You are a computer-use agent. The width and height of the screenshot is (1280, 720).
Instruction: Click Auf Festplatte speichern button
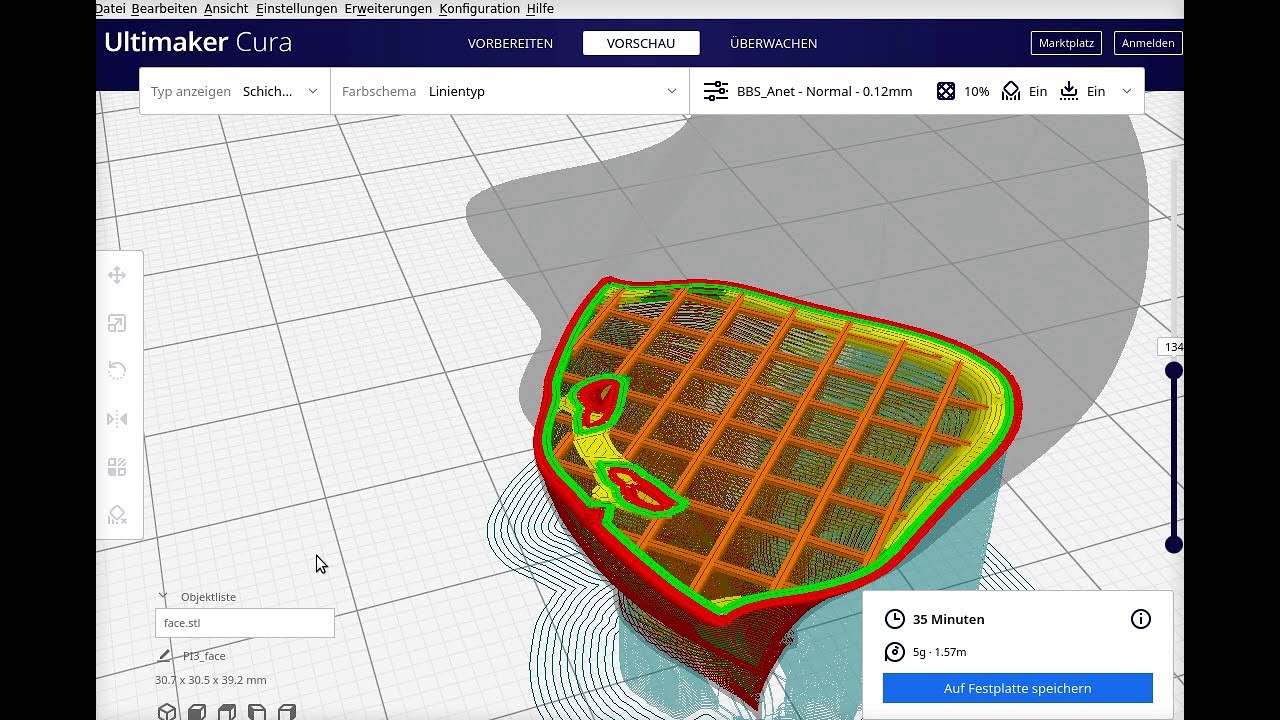[x=1017, y=688]
